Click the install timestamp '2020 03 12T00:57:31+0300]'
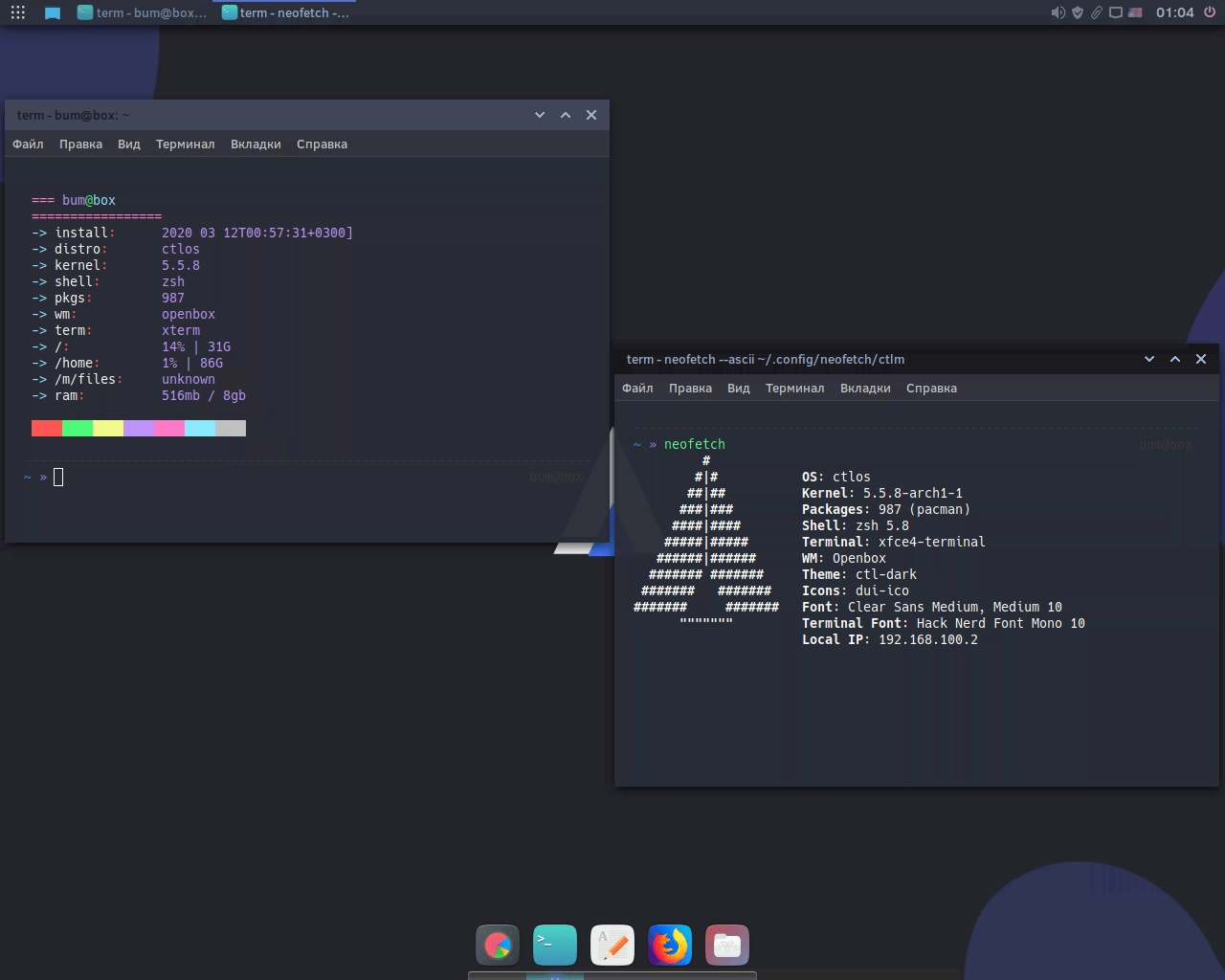 (257, 233)
